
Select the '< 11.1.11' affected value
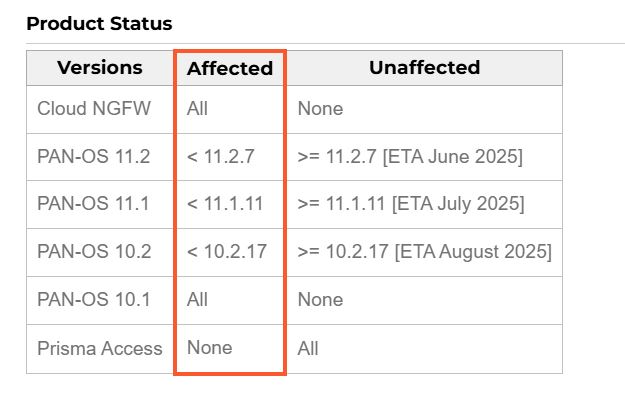pos(225,204)
